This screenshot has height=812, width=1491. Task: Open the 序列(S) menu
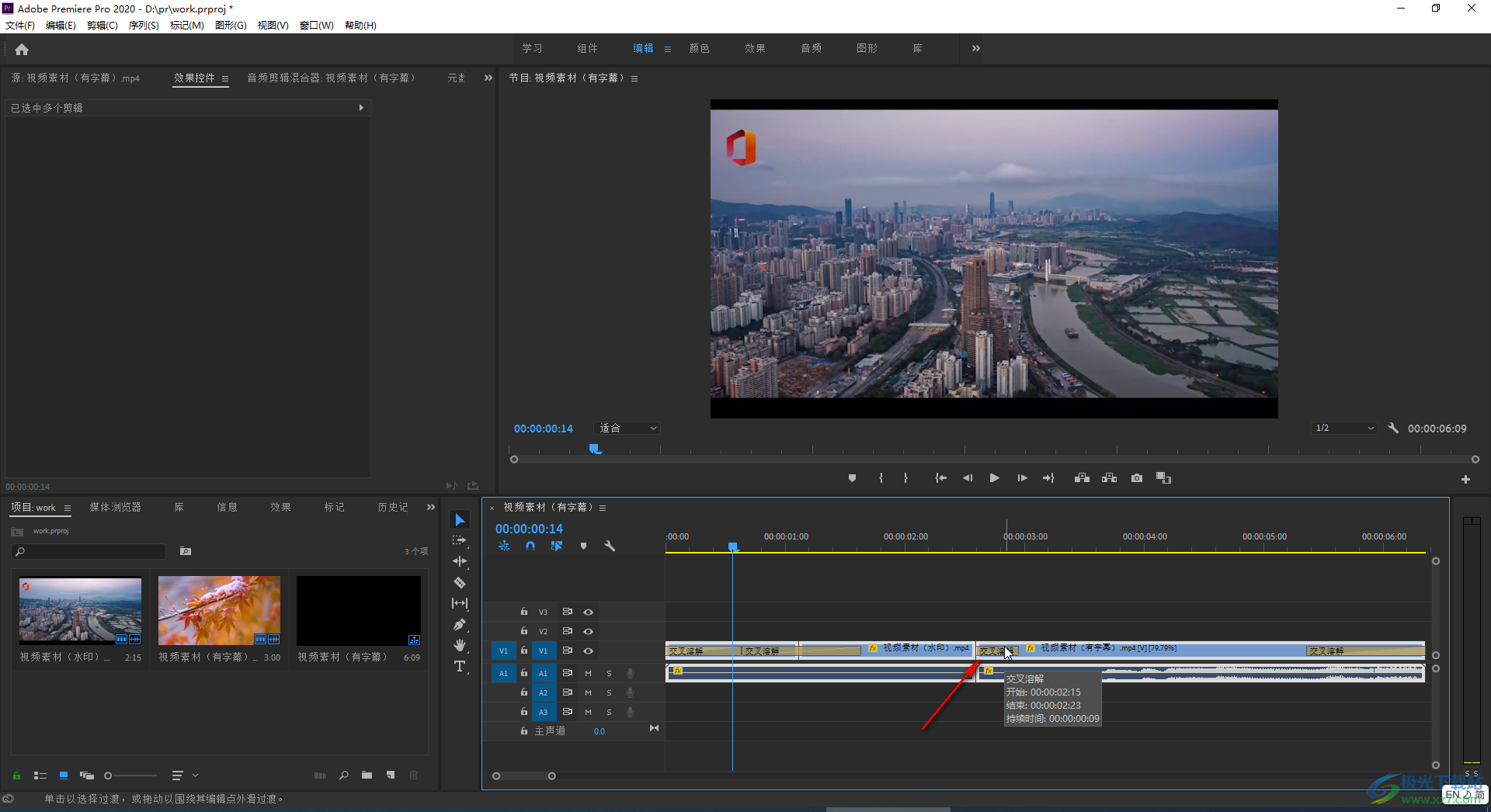(x=144, y=25)
